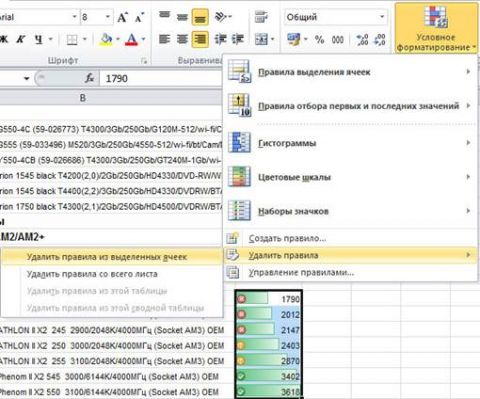Open Наборы значков submenu
480x399 pixels.
351,211
